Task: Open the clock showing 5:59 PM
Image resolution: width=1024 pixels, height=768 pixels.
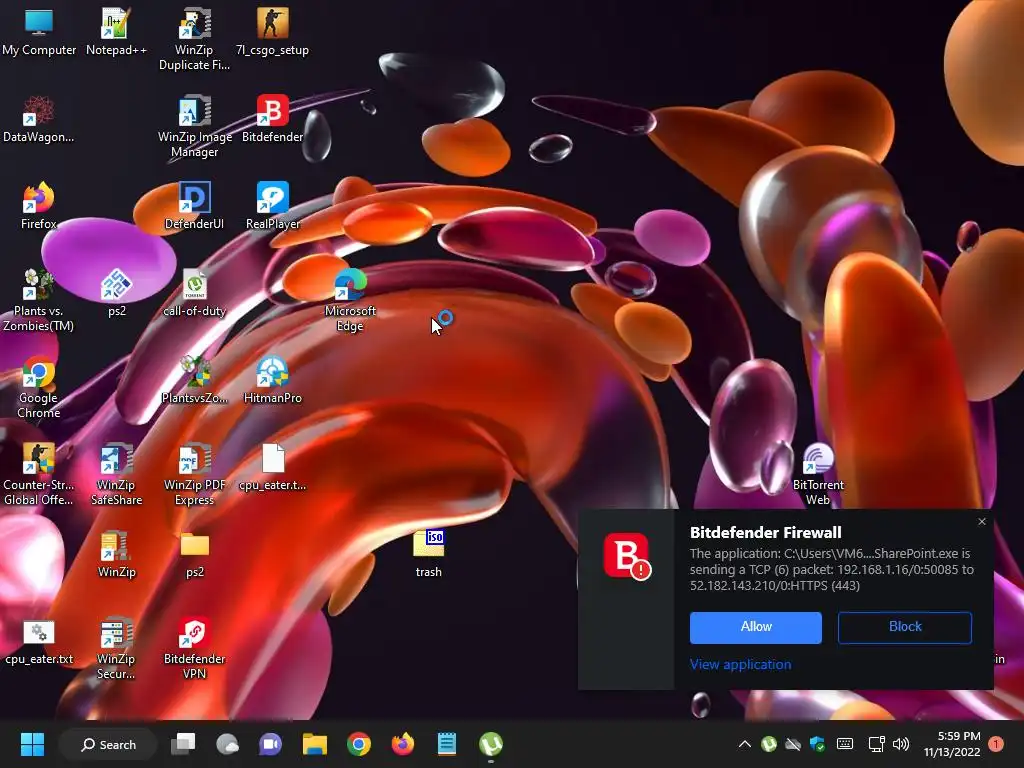Action: click(x=952, y=744)
